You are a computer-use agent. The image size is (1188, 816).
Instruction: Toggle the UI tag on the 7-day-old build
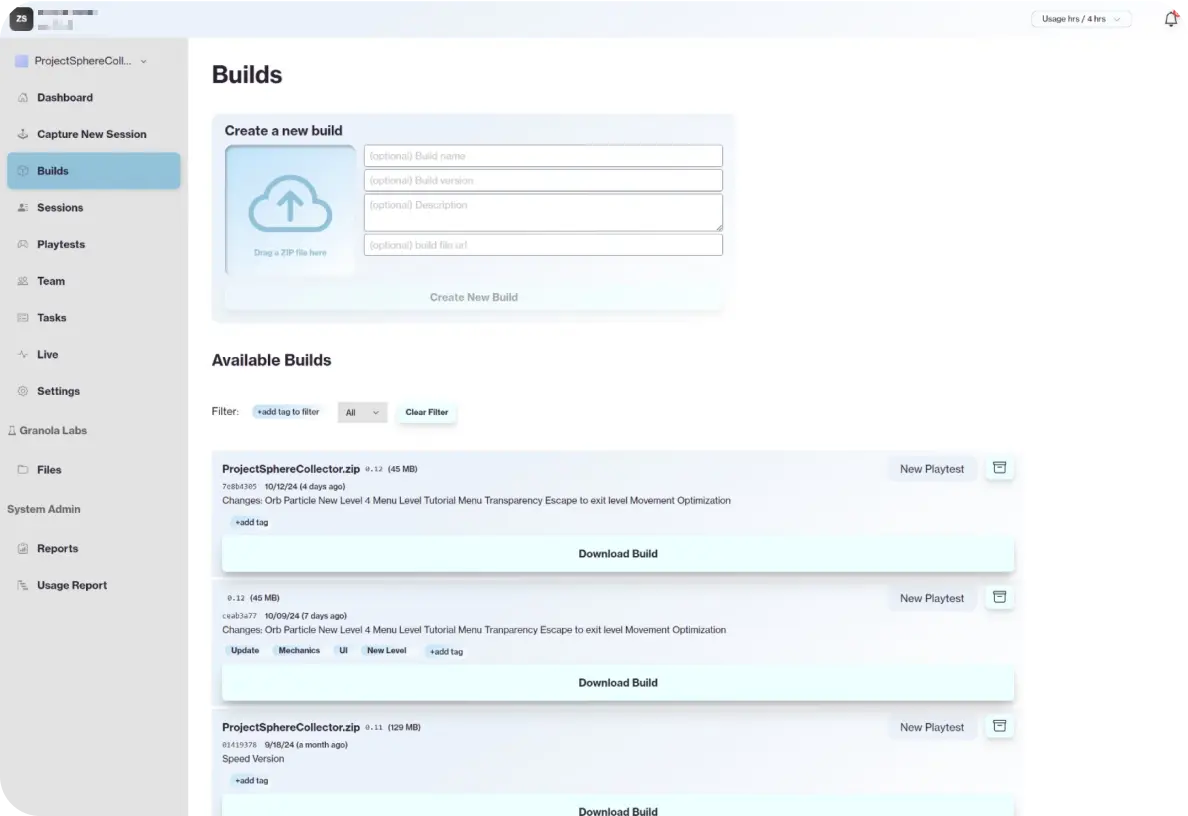(x=343, y=650)
